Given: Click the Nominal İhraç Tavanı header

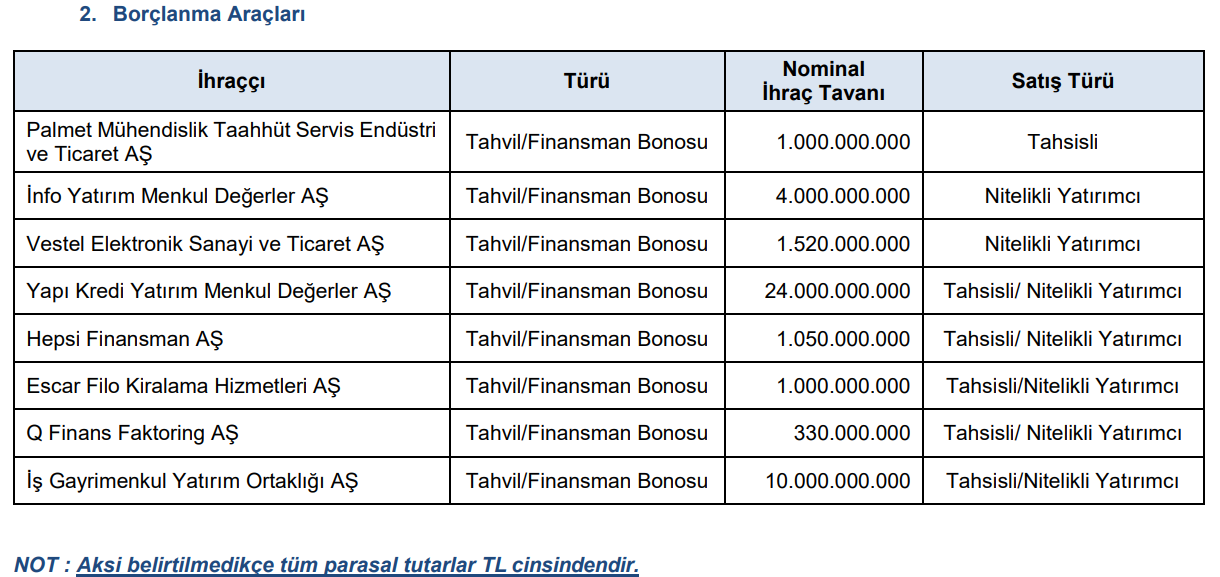Looking at the screenshot, I should (x=823, y=81).
